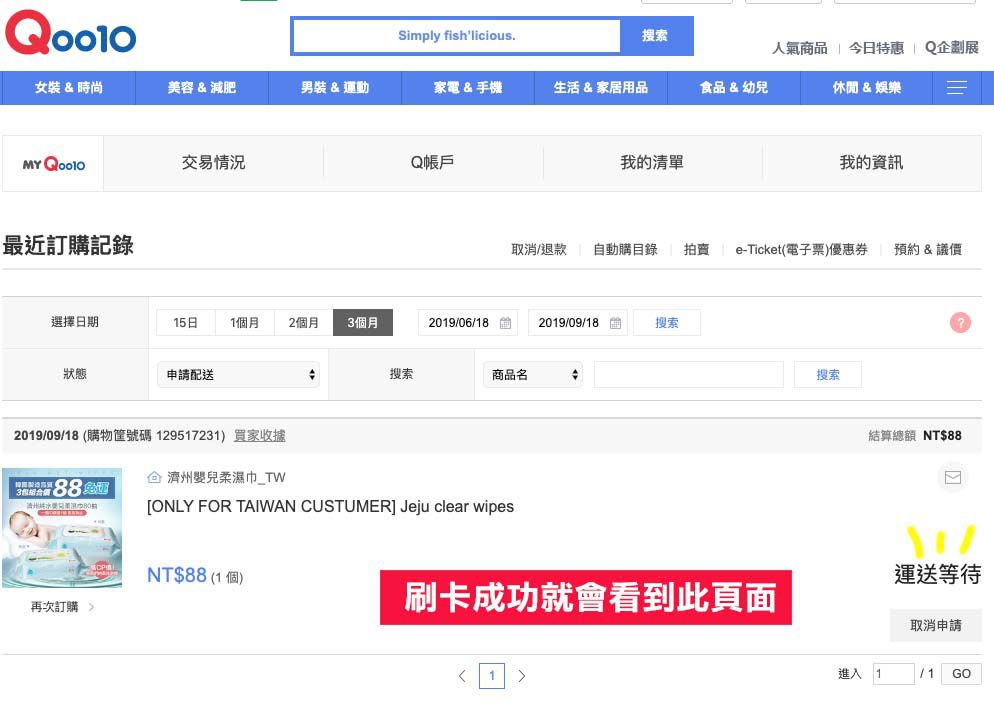
Task: Open the 拍賣 link
Action: click(x=696, y=250)
